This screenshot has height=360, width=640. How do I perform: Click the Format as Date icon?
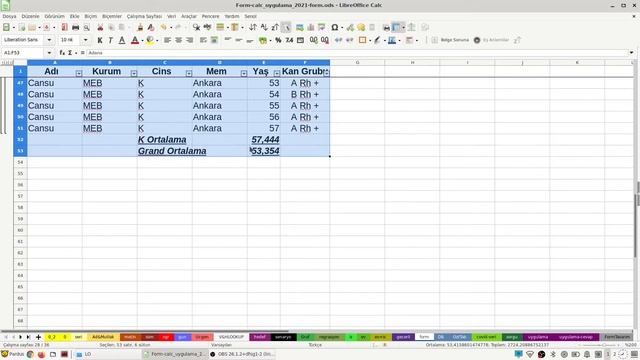(300, 40)
